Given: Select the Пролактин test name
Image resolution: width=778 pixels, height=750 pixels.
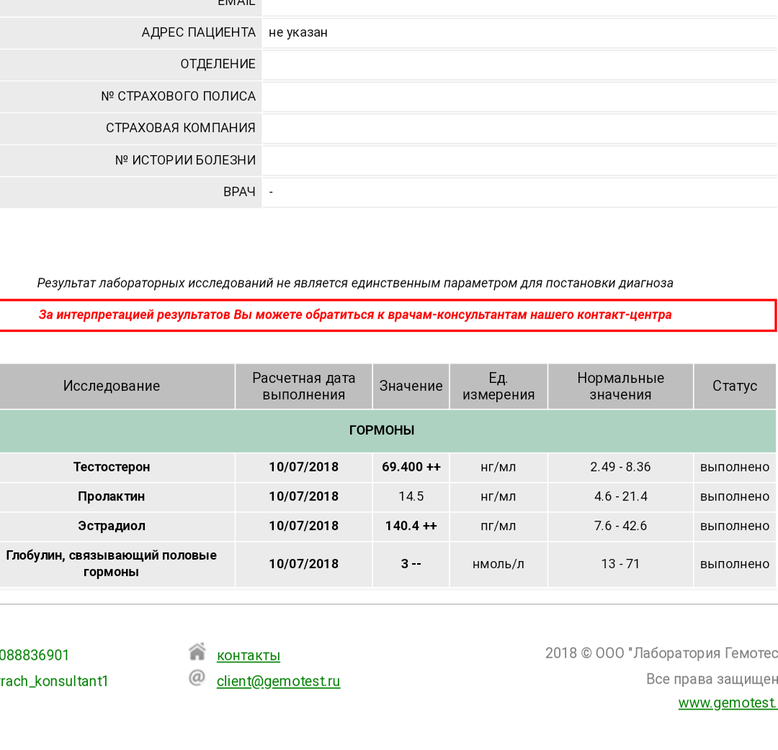Looking at the screenshot, I should click(112, 497).
